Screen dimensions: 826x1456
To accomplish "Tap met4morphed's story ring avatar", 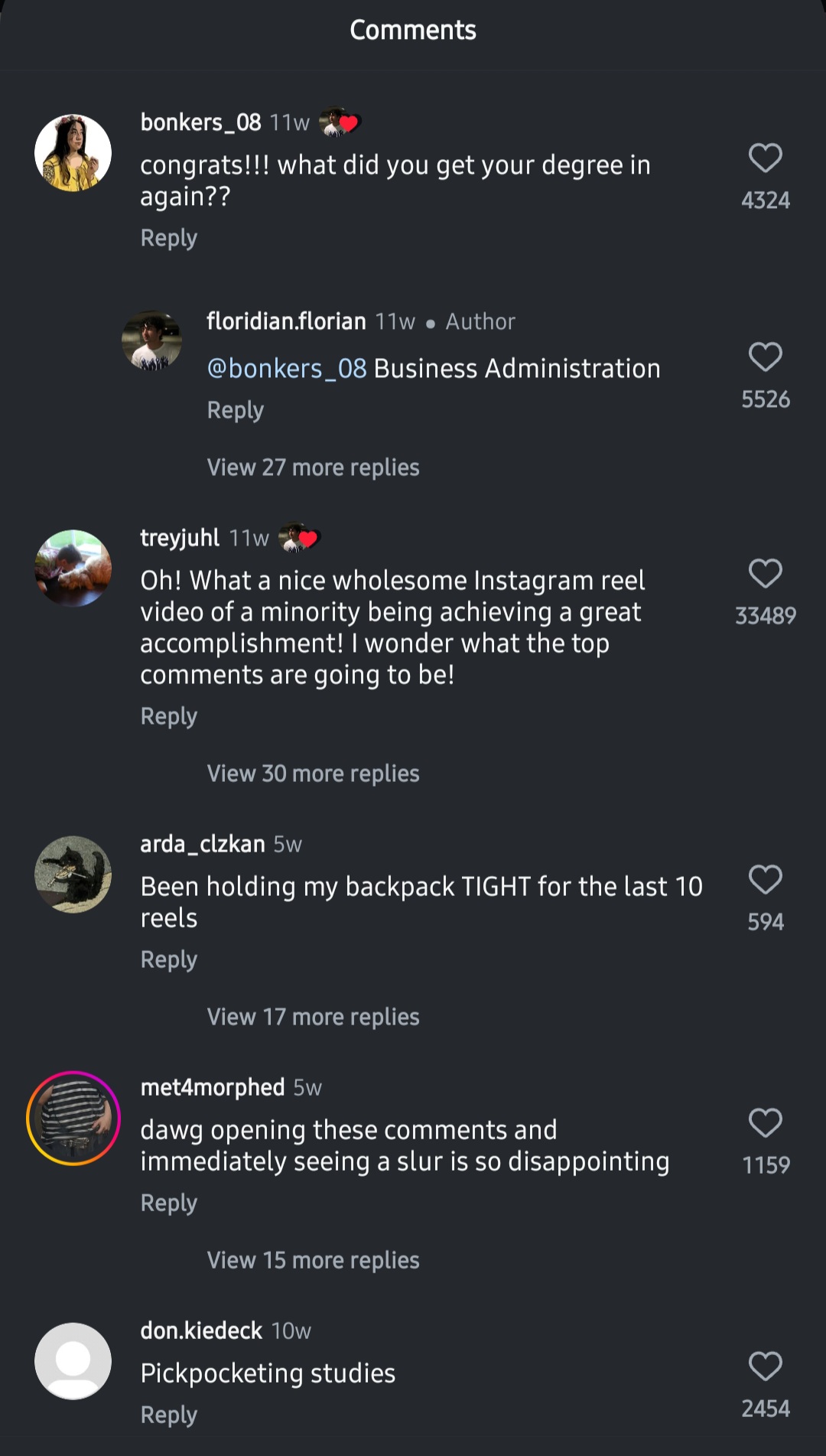I will pos(73,1117).
